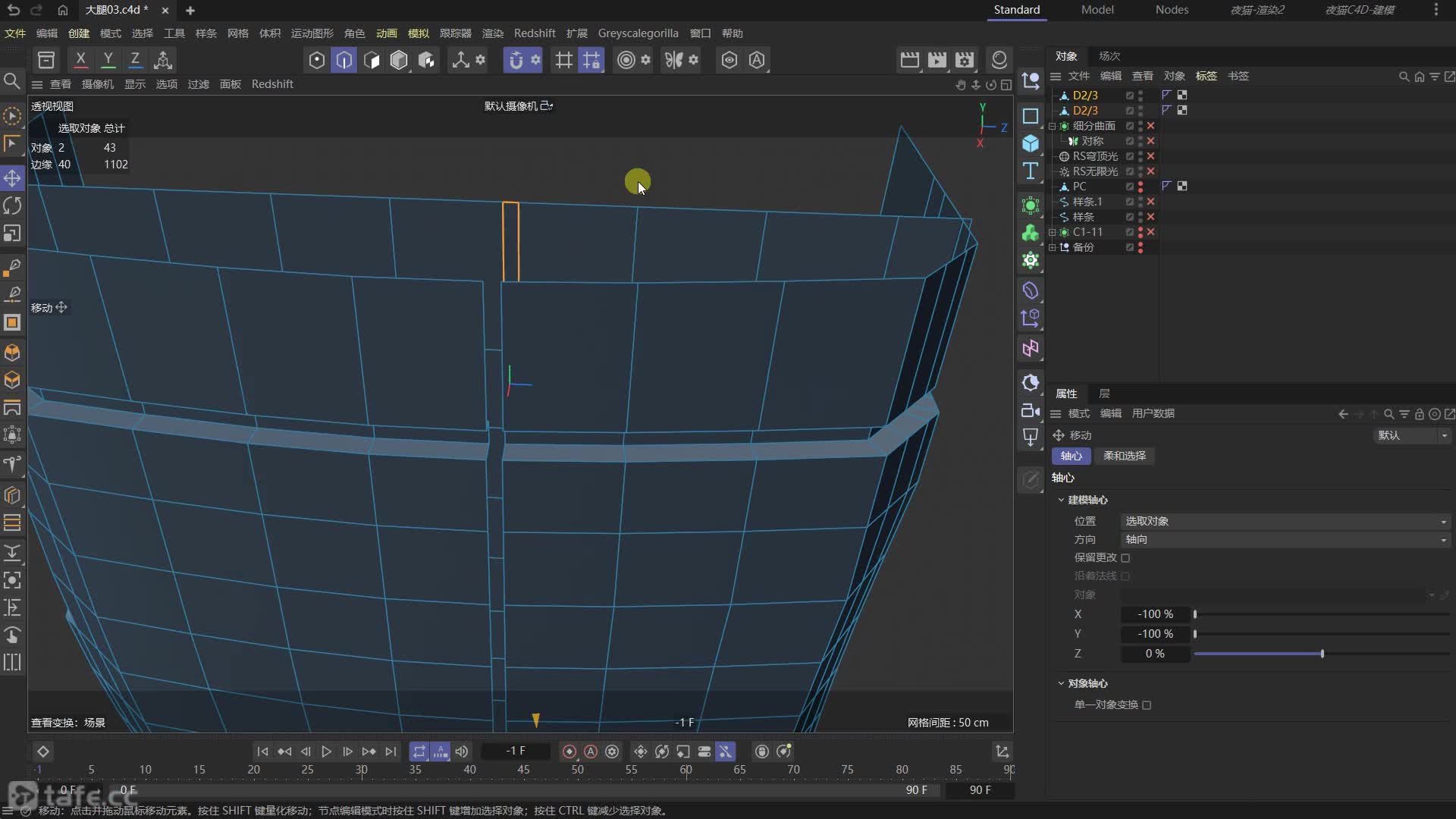Enable the 保留更改 checkbox
The width and height of the screenshot is (1456, 819).
pos(1125,557)
